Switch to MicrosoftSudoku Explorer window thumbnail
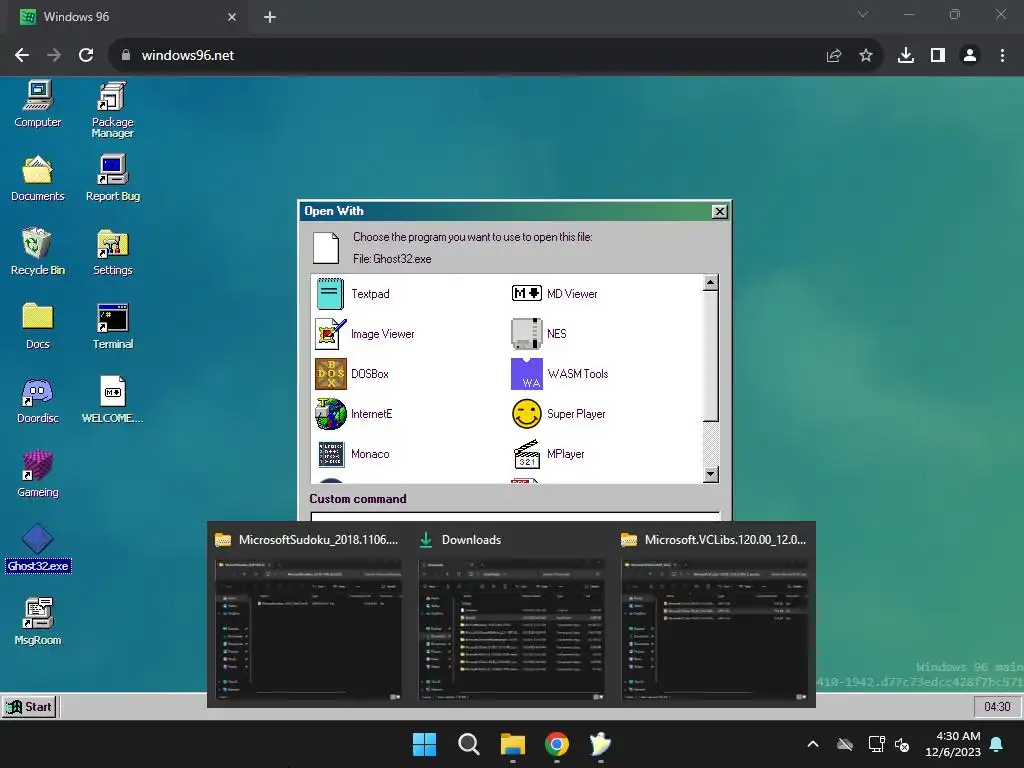The image size is (1024, 768). tap(308, 615)
